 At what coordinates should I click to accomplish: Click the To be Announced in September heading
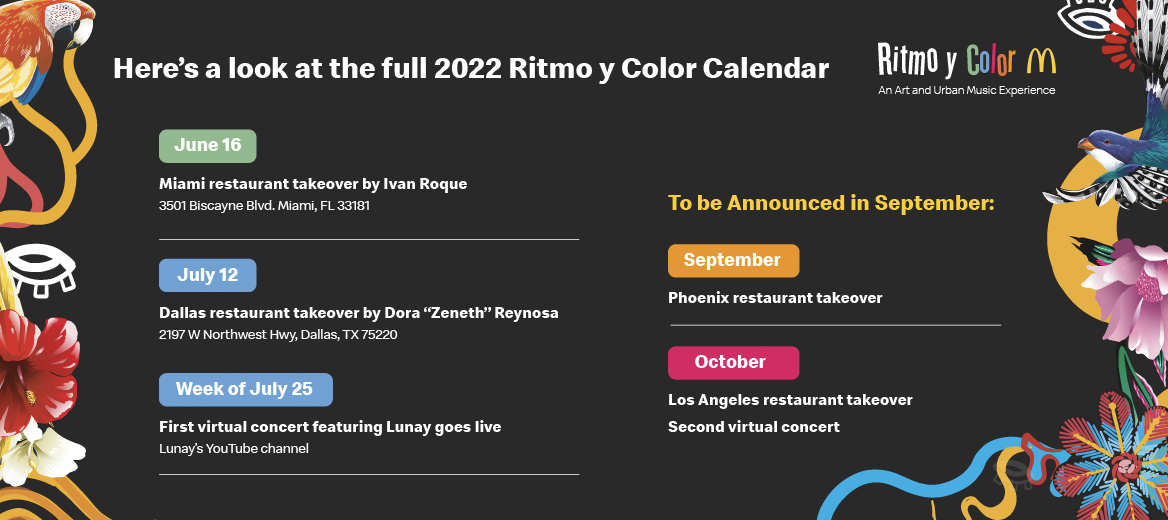(x=831, y=203)
